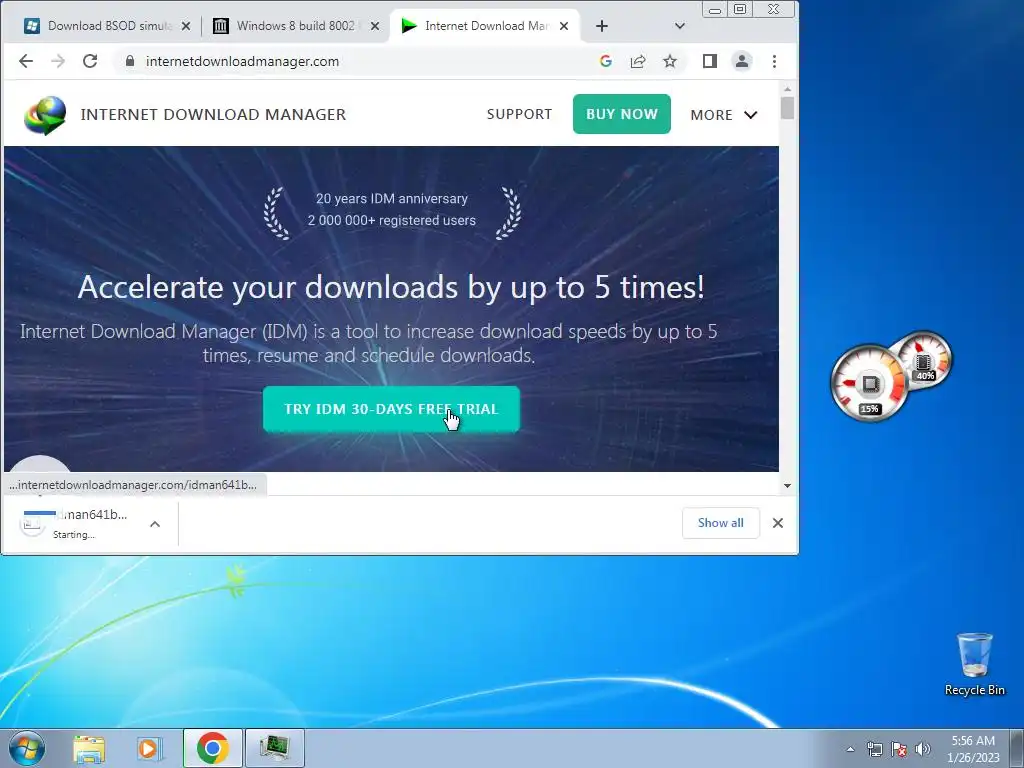Open the tab search dropdown arrow
The width and height of the screenshot is (1024, 768).
coord(679,26)
